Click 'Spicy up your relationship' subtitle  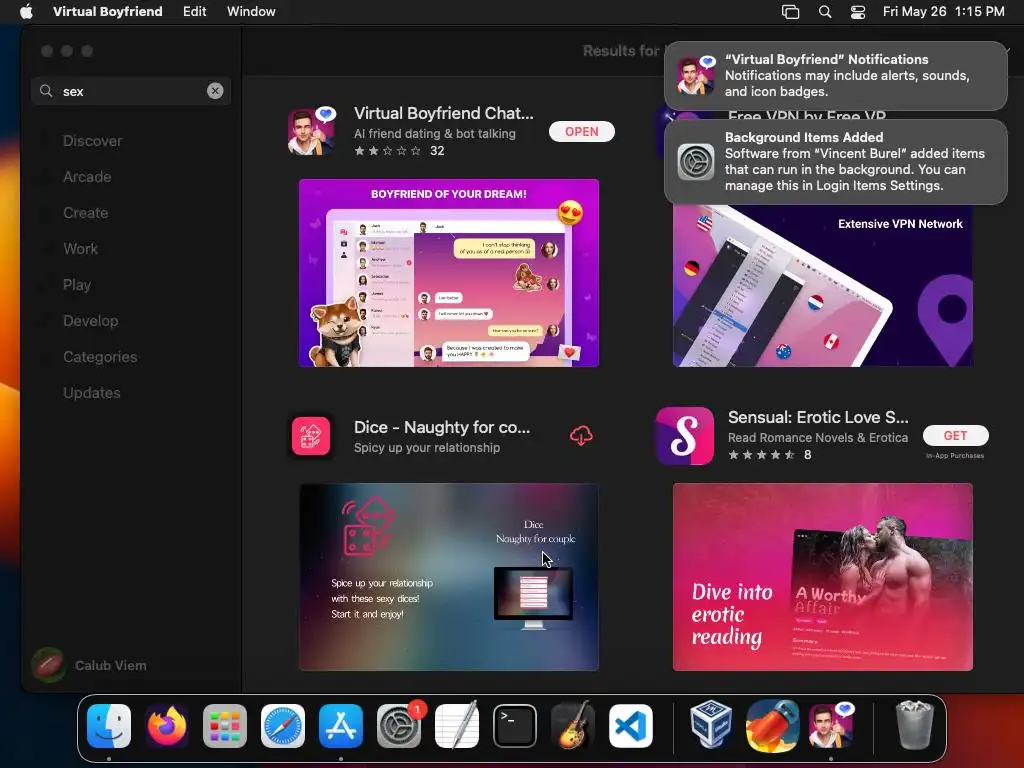coord(427,447)
